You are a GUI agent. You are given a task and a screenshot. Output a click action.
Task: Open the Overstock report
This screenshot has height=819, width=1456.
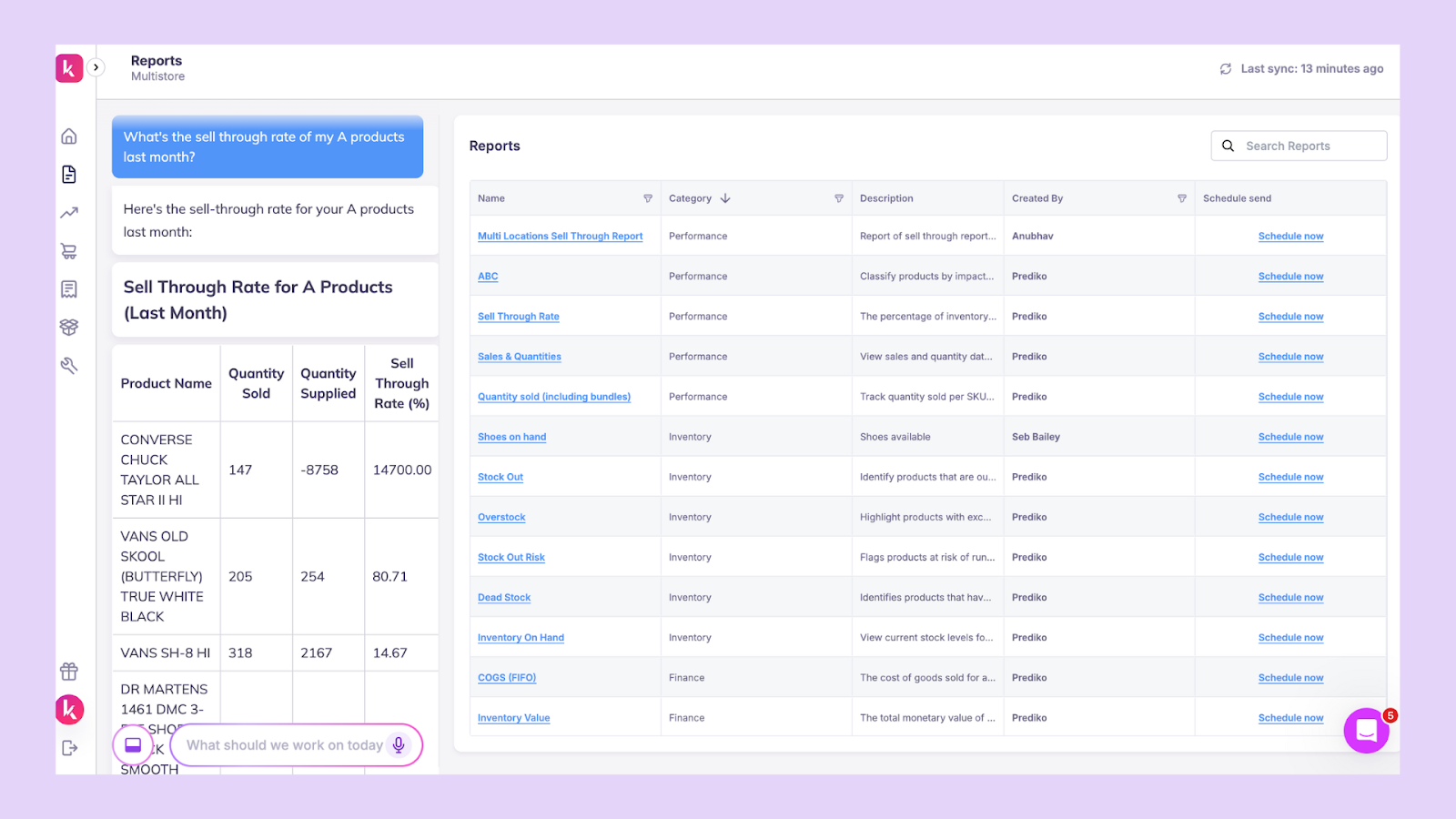click(x=501, y=517)
